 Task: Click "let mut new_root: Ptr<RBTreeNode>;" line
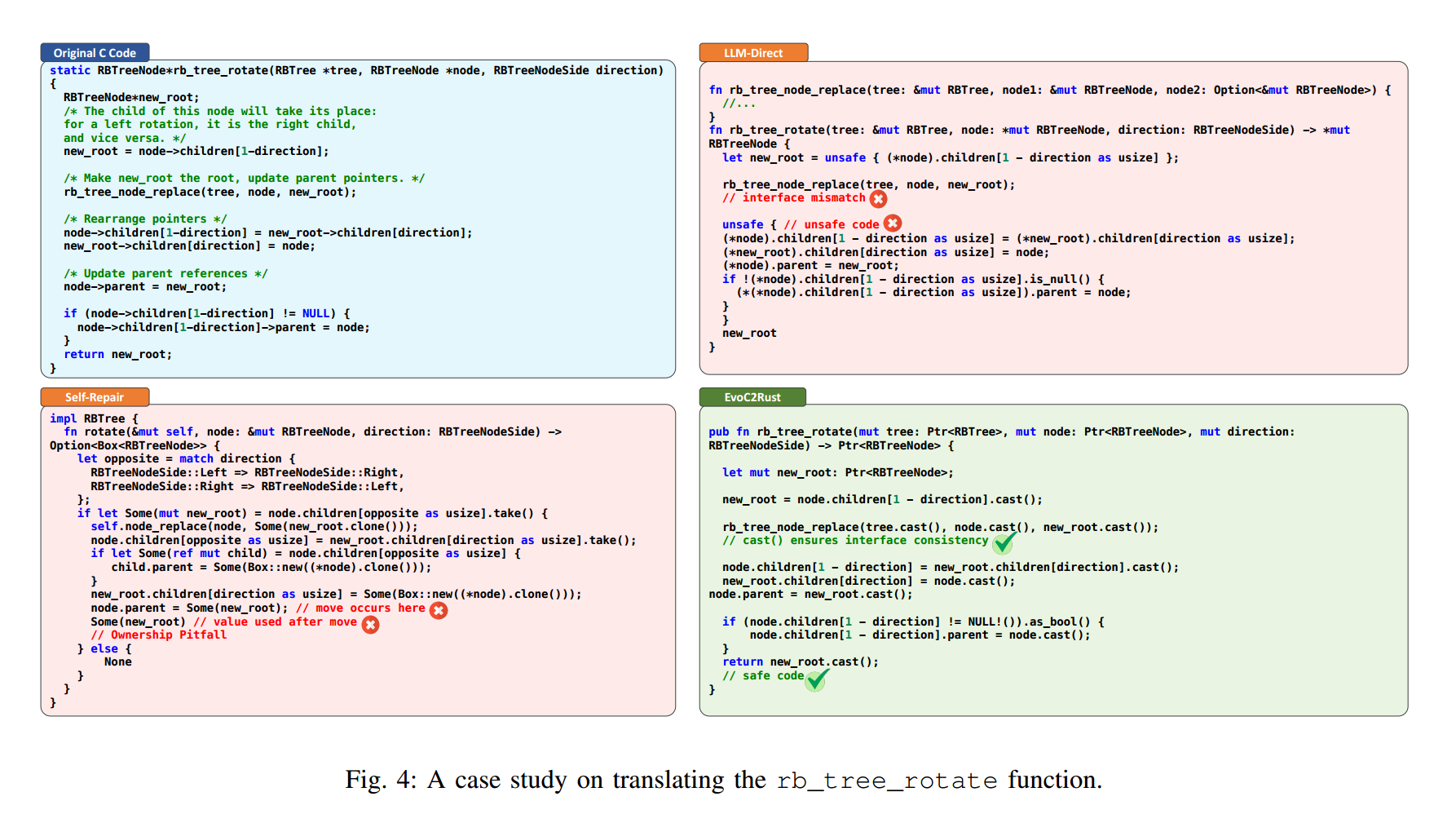[x=837, y=472]
